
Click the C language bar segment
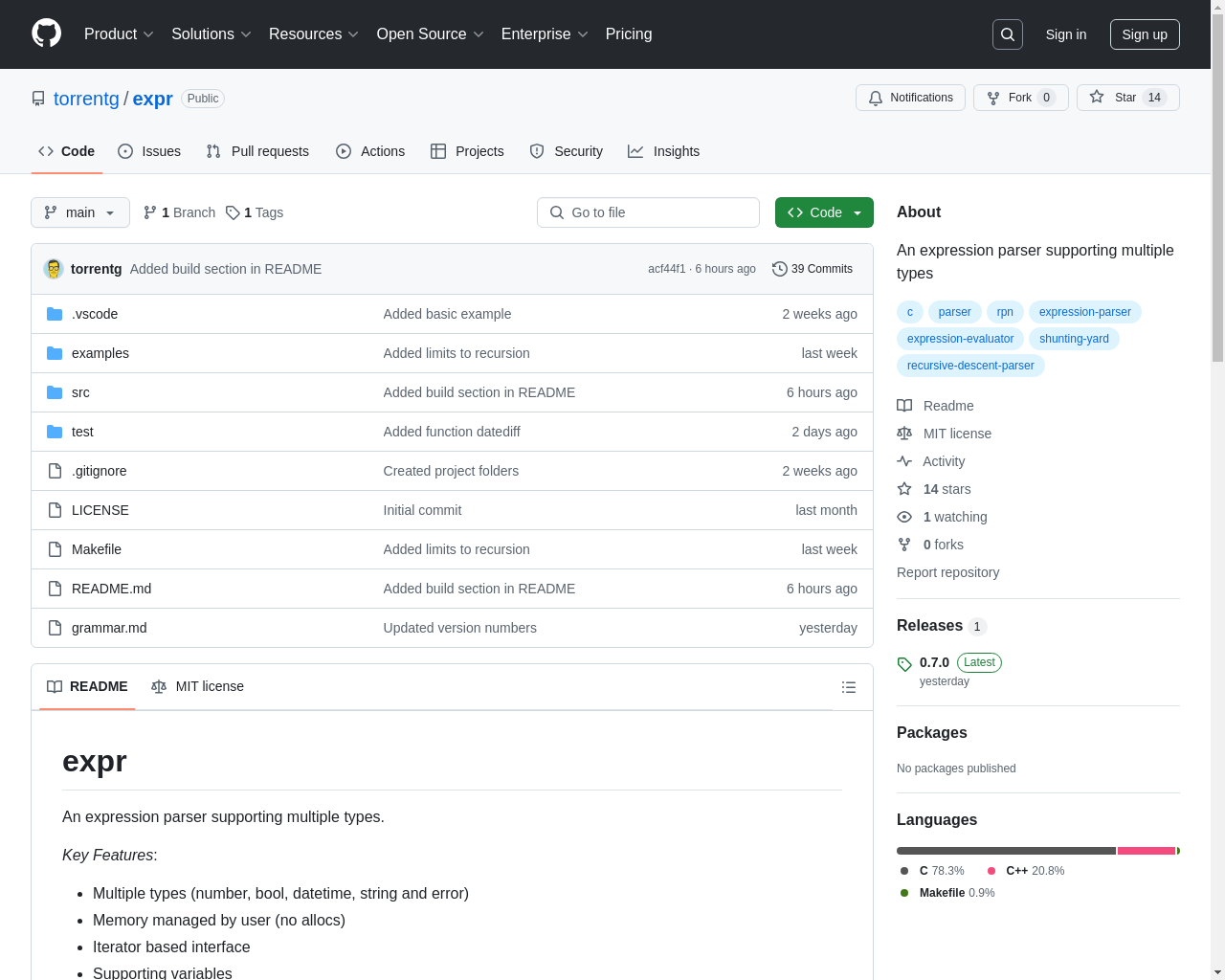[1006, 851]
